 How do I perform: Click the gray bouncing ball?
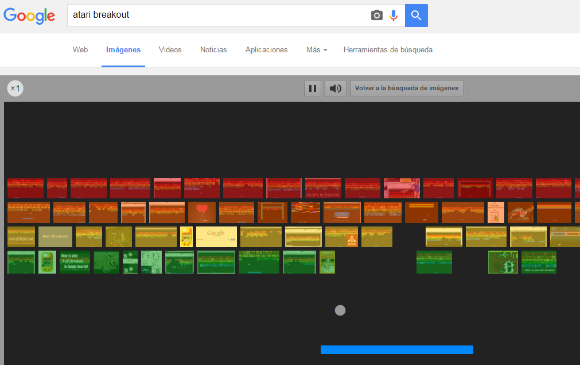click(340, 310)
